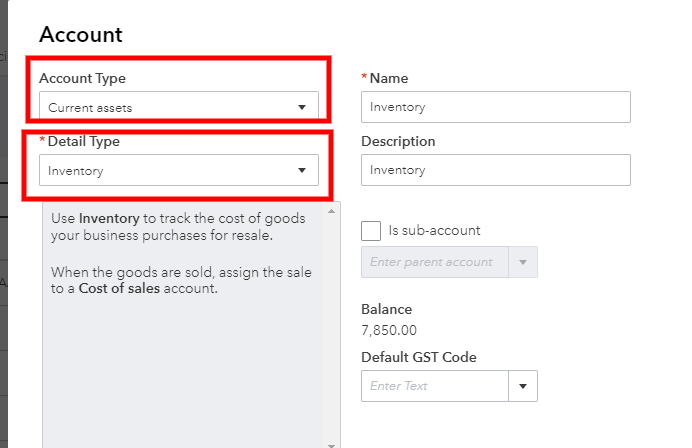Open the Account Type dropdown arrow
The image size is (692, 448).
click(302, 107)
